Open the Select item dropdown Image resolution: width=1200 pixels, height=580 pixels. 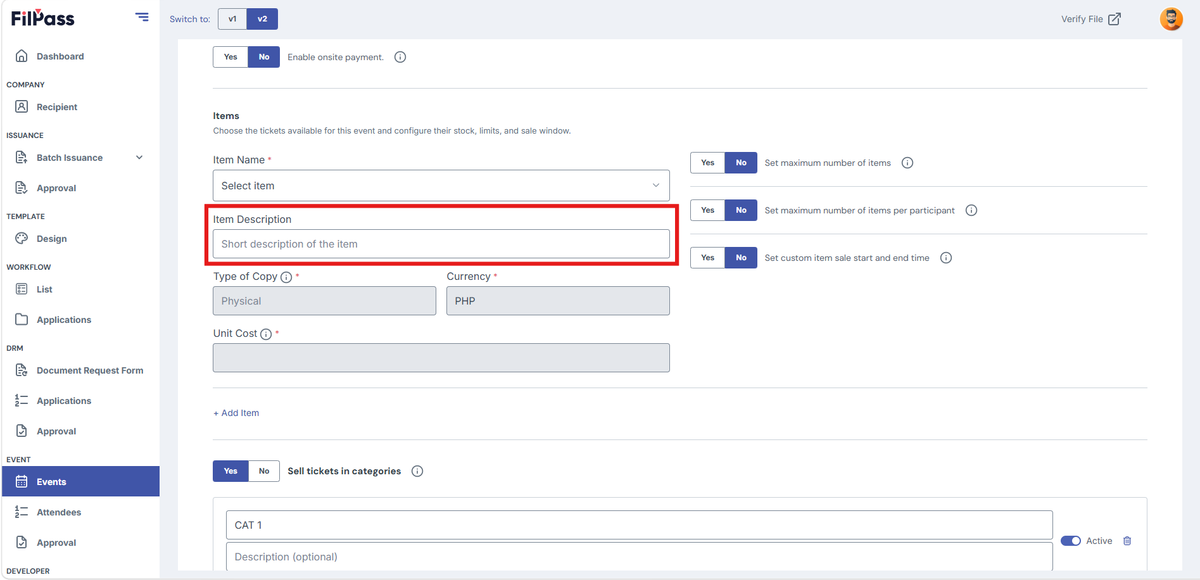[x=441, y=186]
